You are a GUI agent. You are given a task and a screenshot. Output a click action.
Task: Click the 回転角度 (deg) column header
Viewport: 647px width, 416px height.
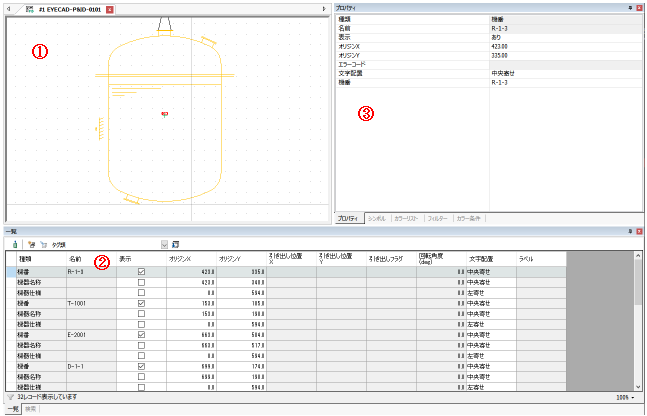(x=442, y=259)
